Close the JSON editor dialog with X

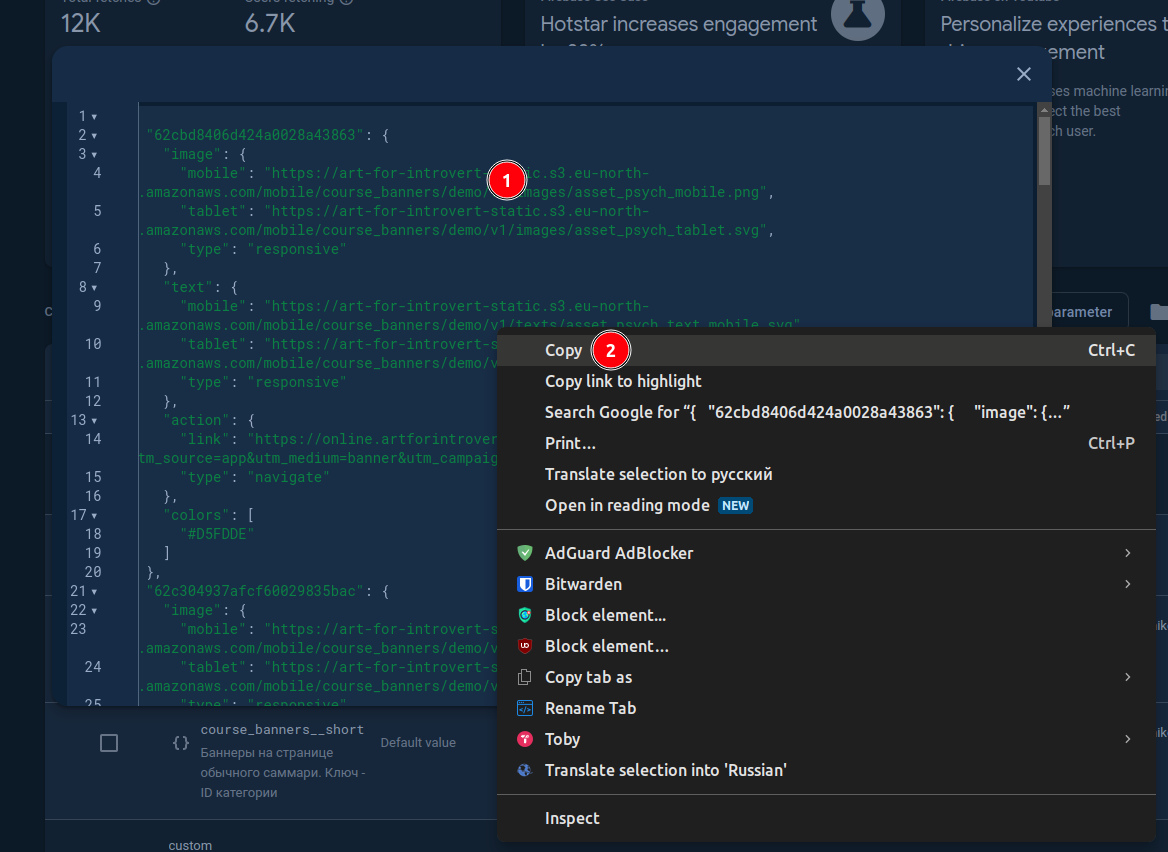(1023, 74)
